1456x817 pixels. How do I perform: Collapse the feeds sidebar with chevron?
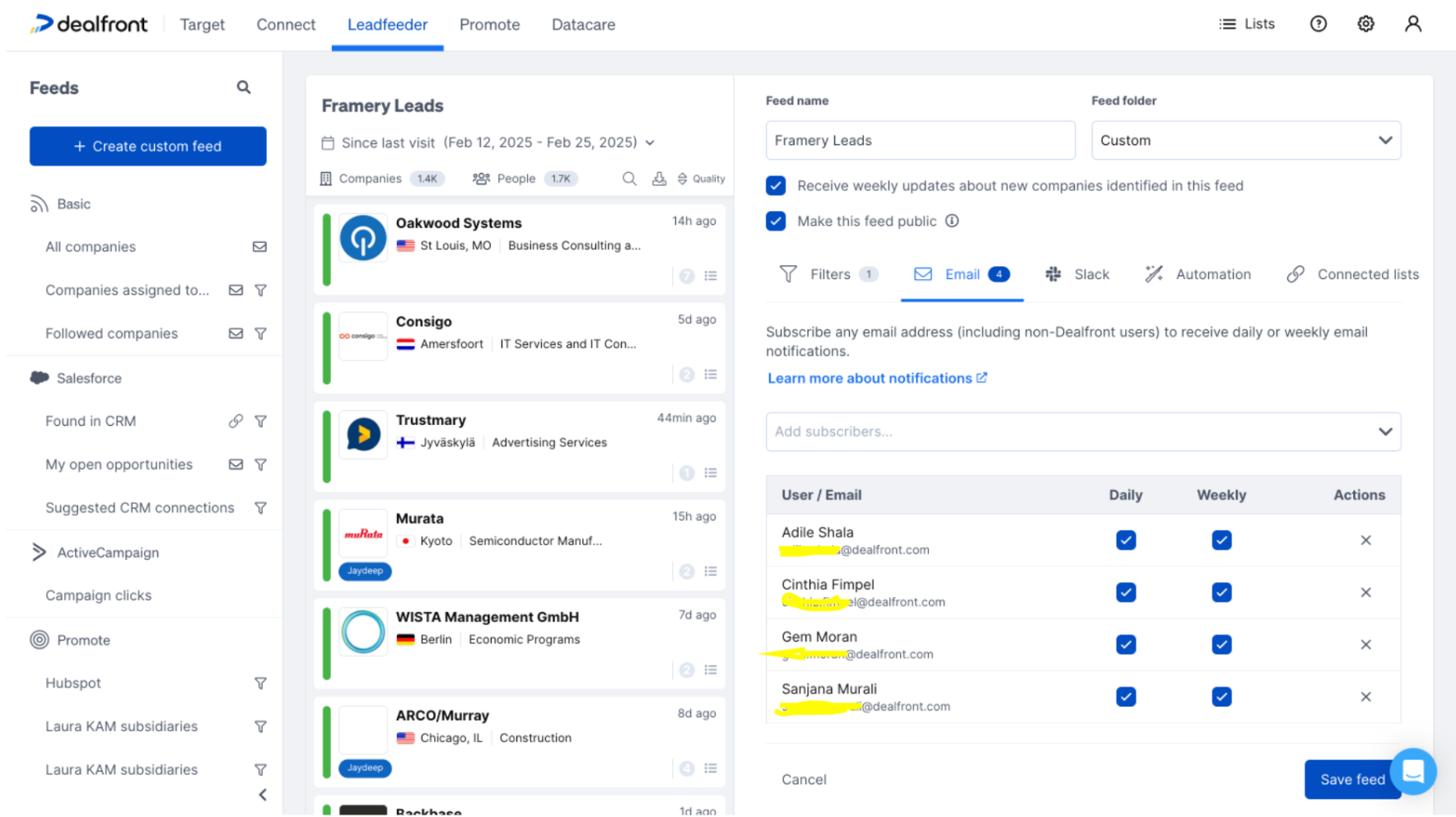pos(263,795)
